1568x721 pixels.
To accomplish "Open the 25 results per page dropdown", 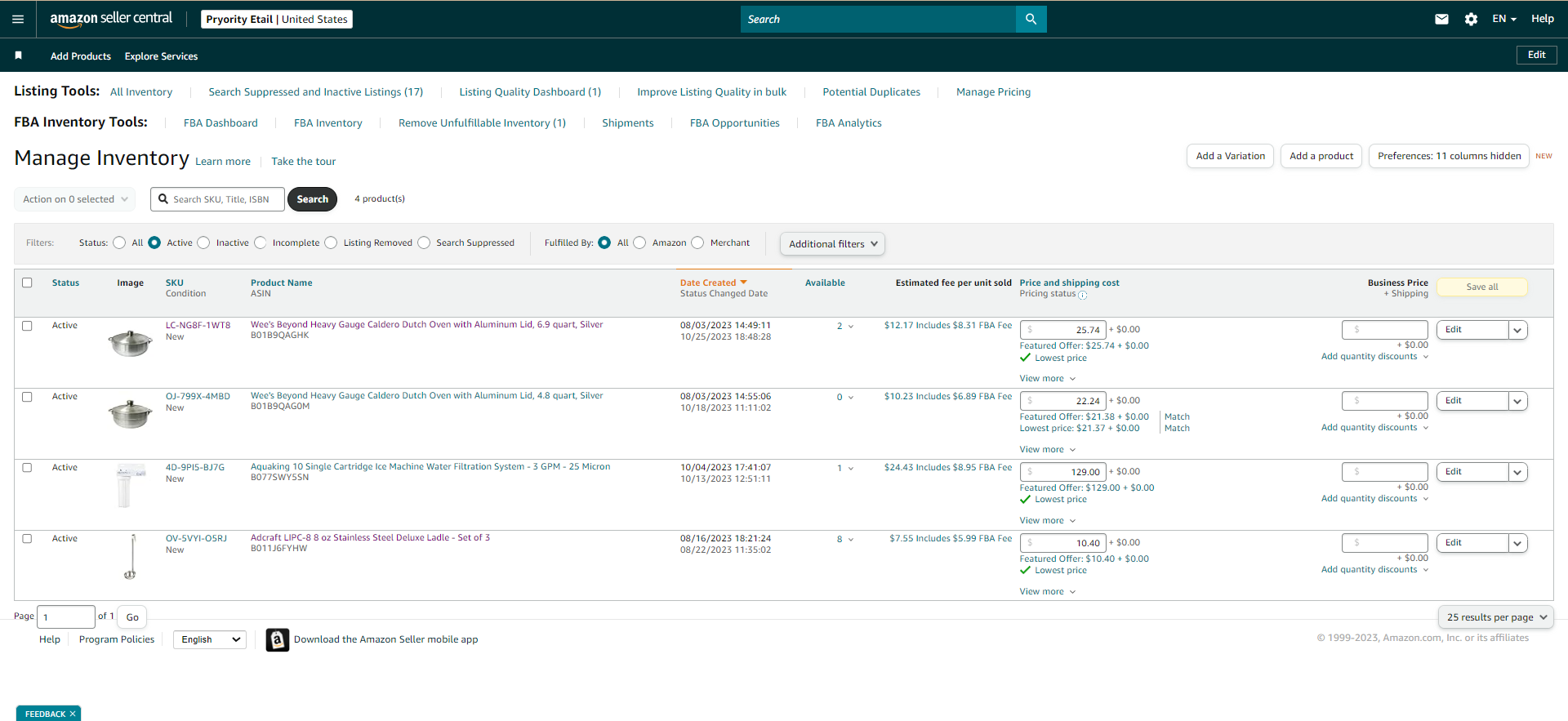I will (x=1496, y=617).
